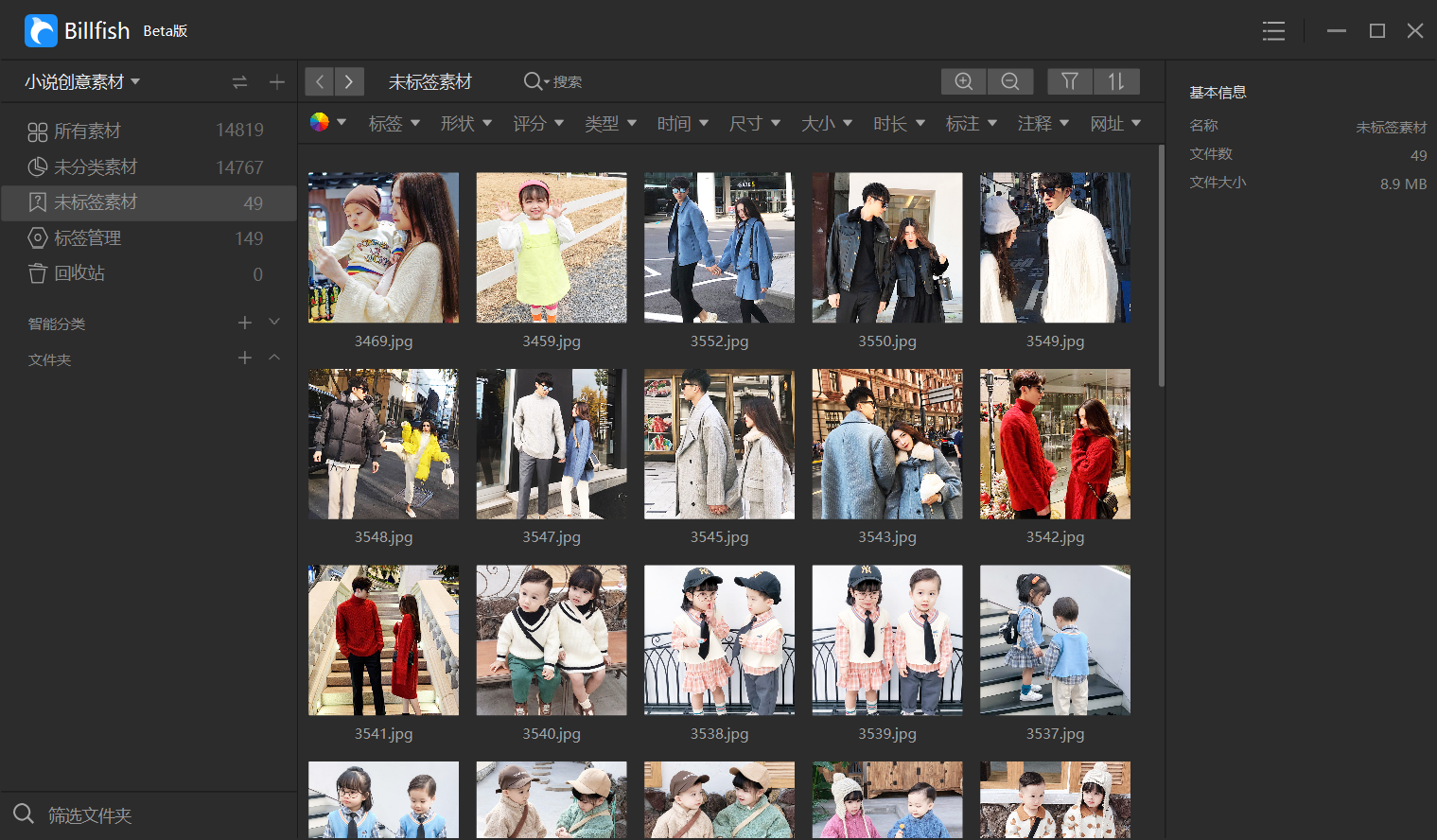This screenshot has height=840, width=1437.
Task: Select thumbnail 3459.jpg
Action: pos(552,247)
